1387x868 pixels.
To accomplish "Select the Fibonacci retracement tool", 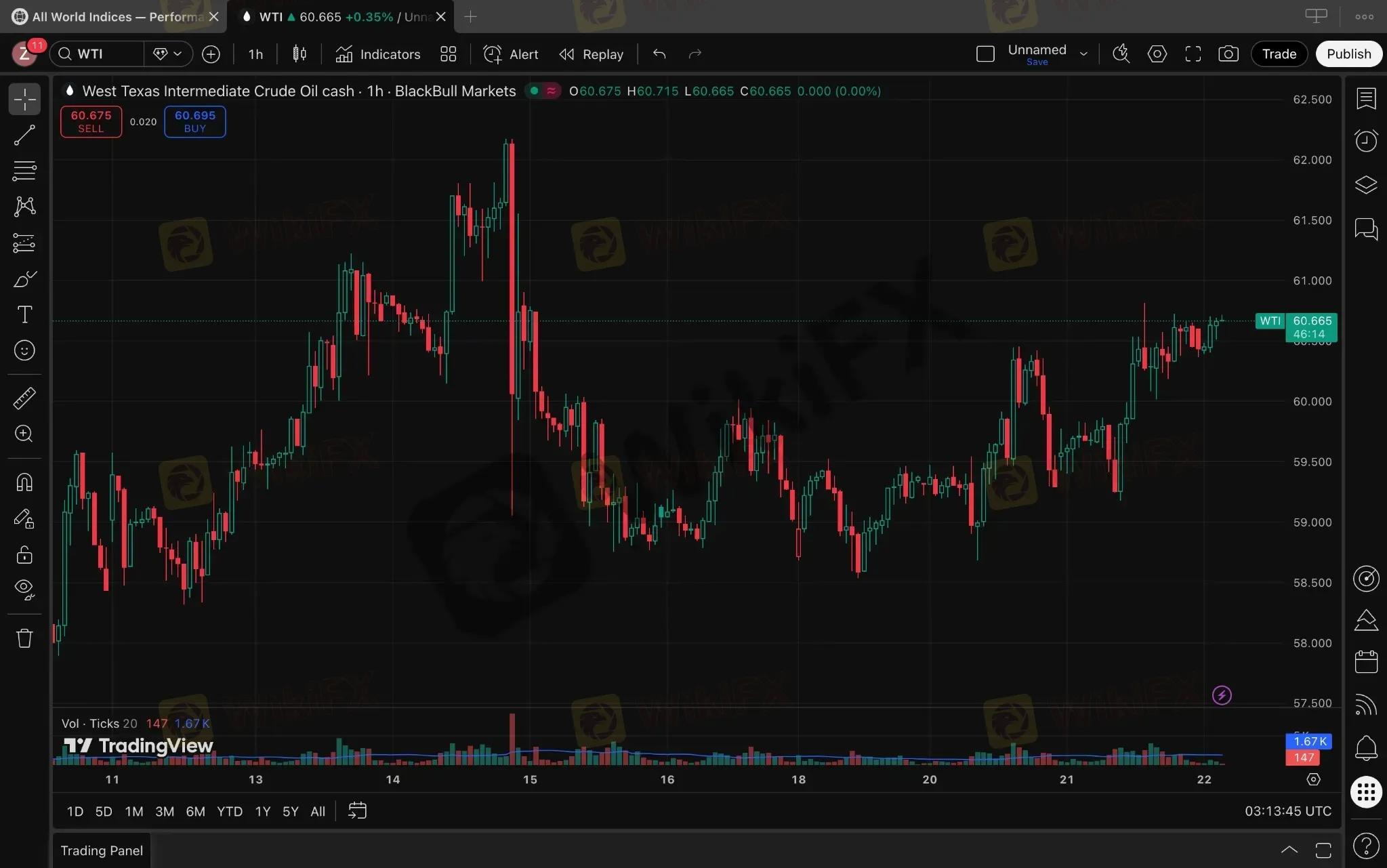I will pyautogui.click(x=24, y=171).
